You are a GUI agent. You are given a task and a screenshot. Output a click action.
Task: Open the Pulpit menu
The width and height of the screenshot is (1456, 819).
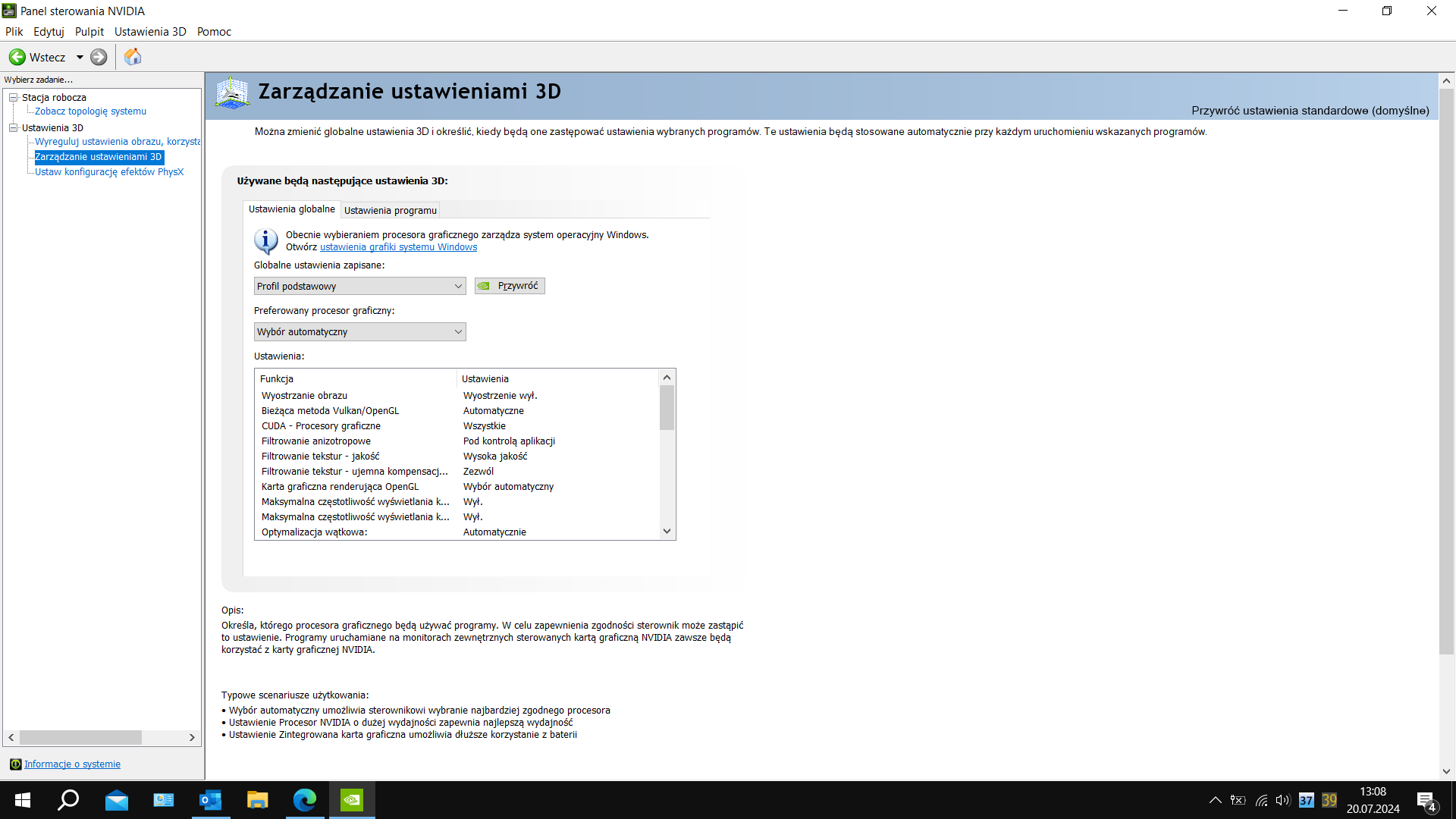coord(89,31)
